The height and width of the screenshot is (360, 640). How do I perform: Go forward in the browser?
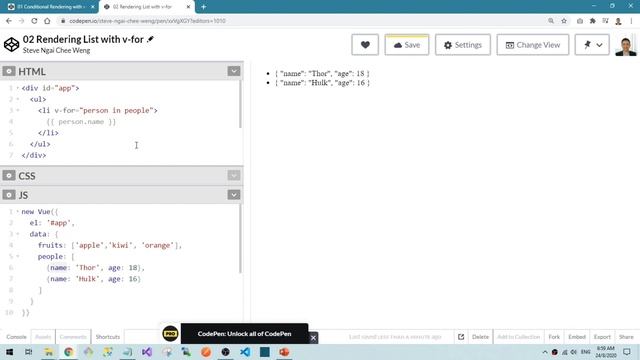[x=22, y=21]
